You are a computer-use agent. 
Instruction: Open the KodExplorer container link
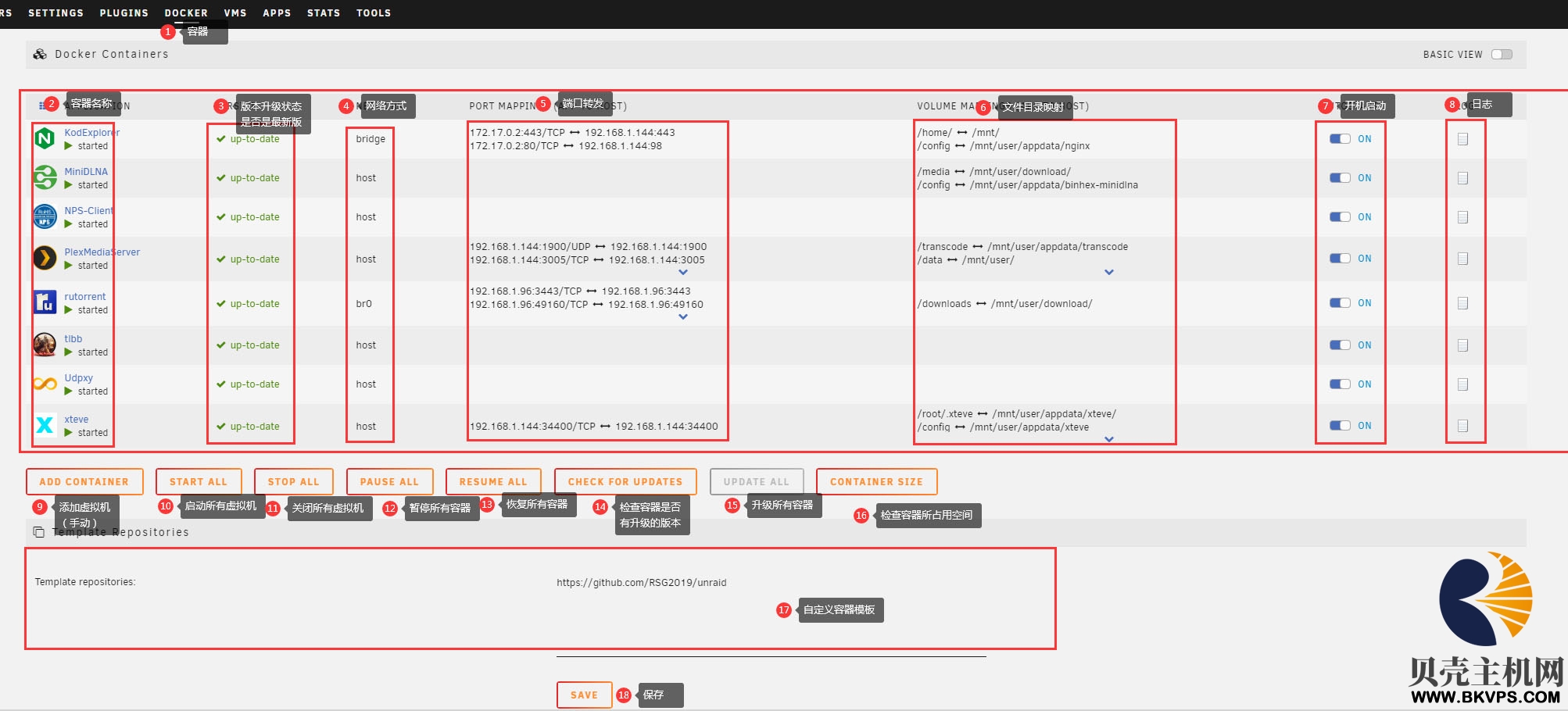click(x=92, y=133)
